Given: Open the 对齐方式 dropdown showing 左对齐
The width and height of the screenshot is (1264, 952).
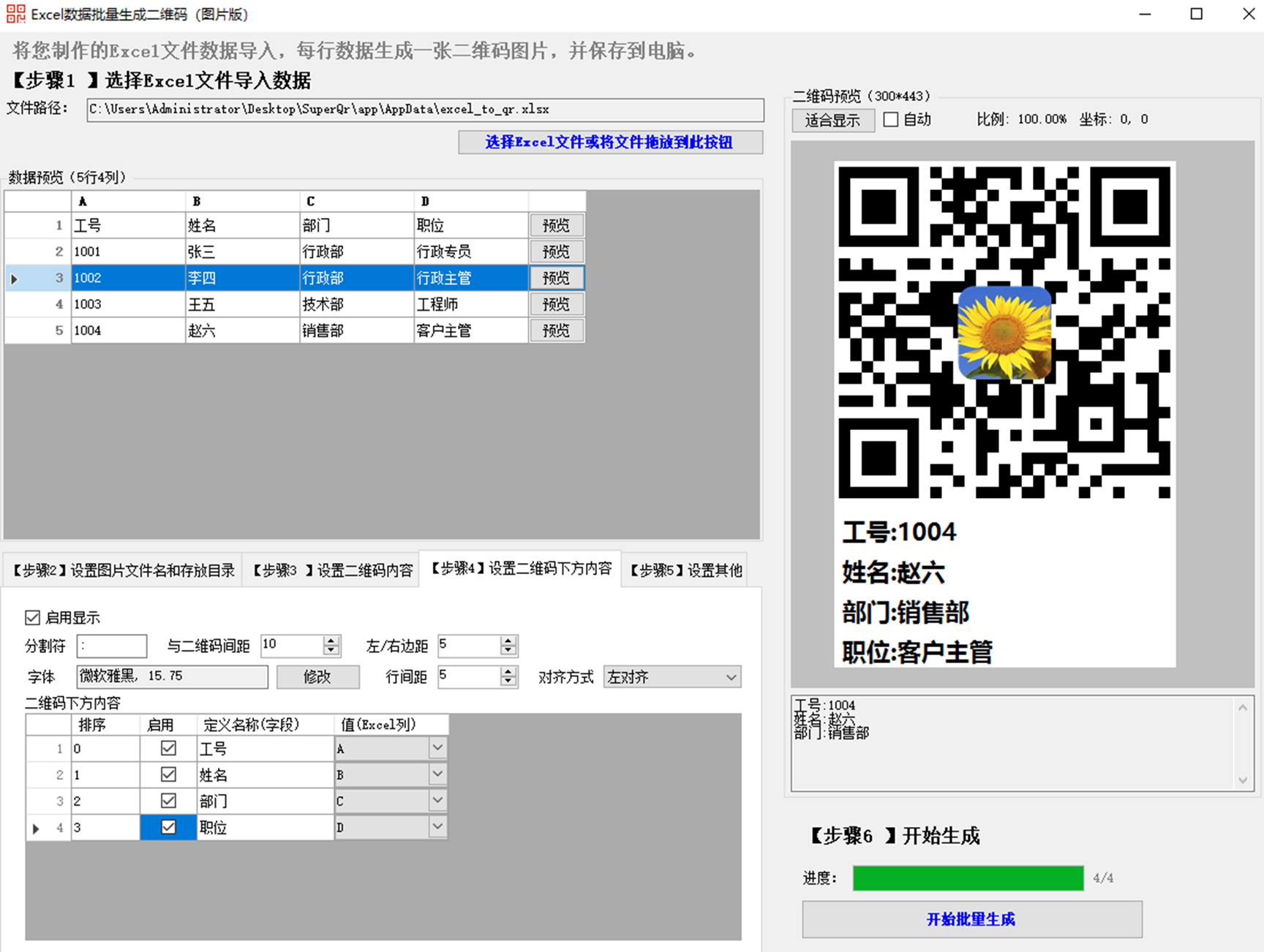Looking at the screenshot, I should pos(671,677).
